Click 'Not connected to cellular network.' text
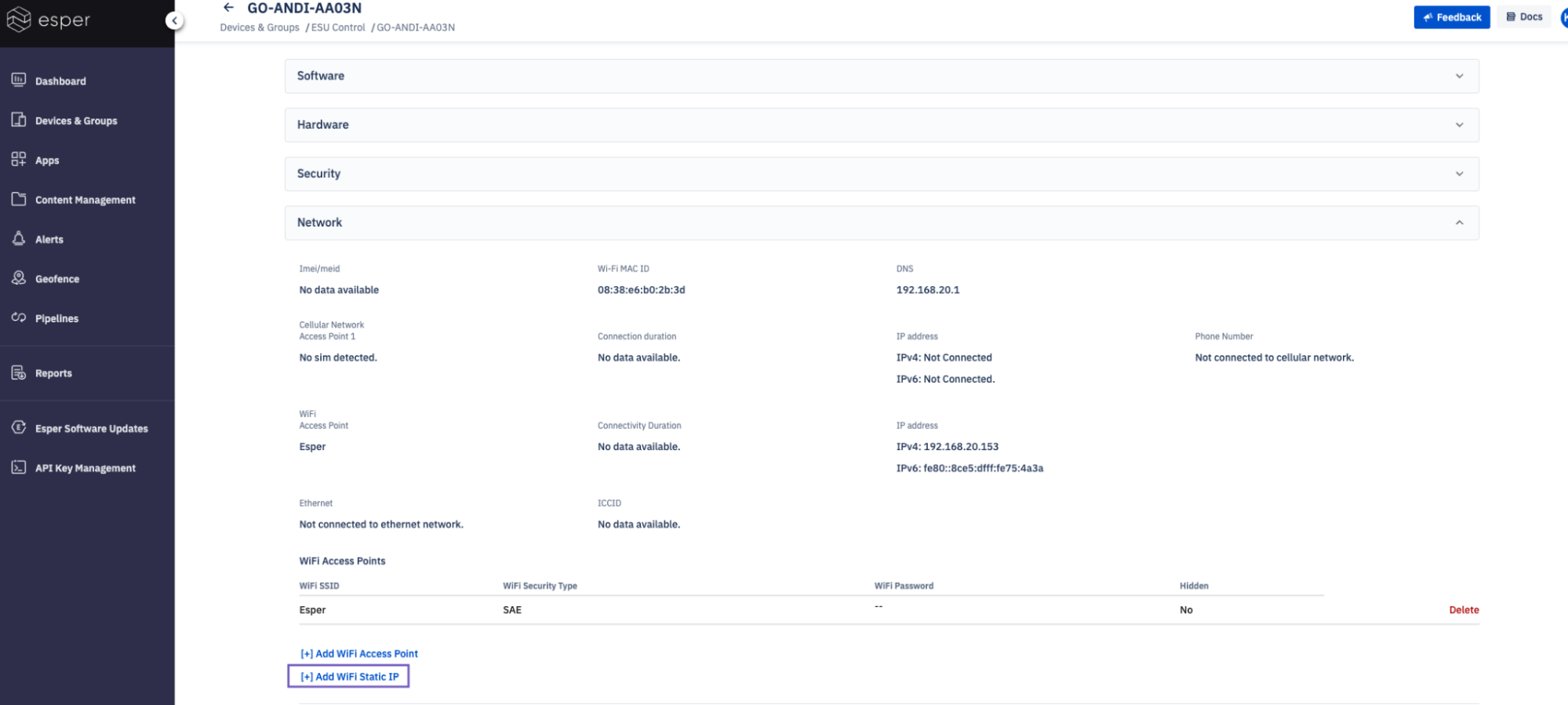 coord(1274,358)
